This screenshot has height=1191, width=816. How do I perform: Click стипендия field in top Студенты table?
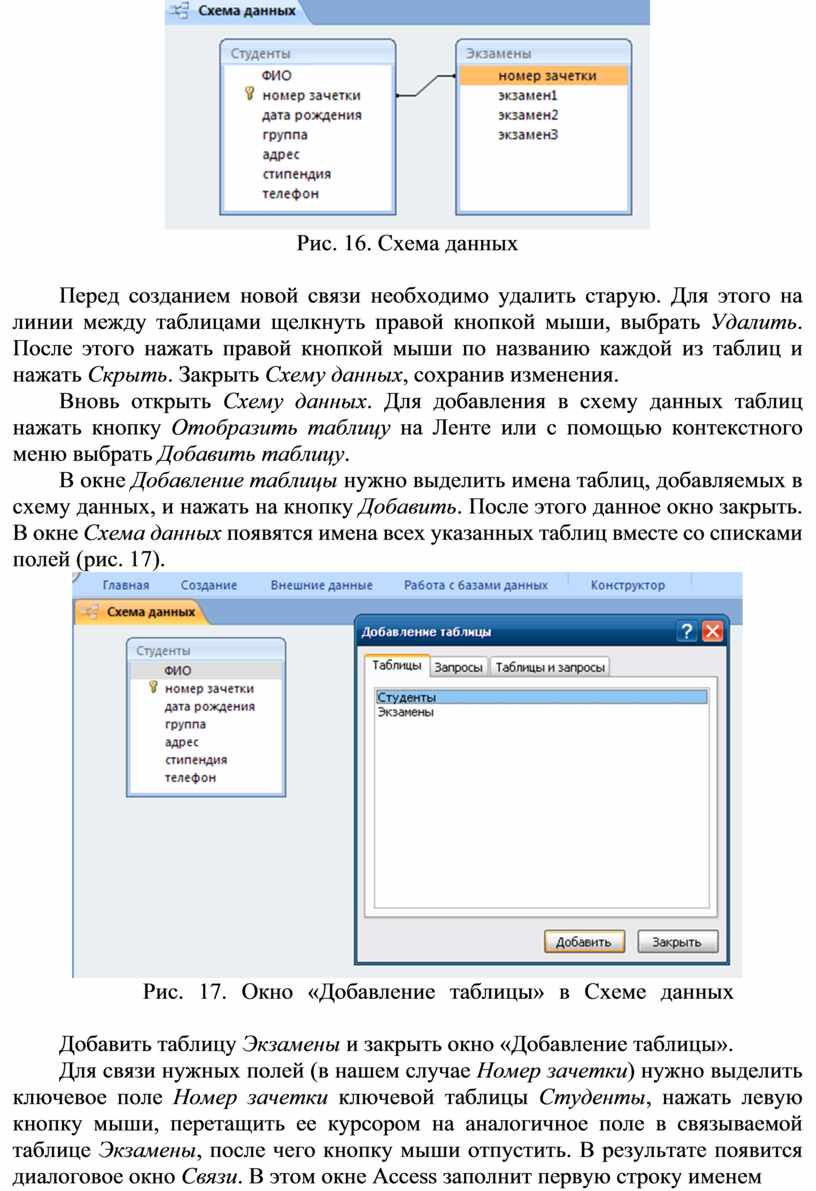coord(296,174)
